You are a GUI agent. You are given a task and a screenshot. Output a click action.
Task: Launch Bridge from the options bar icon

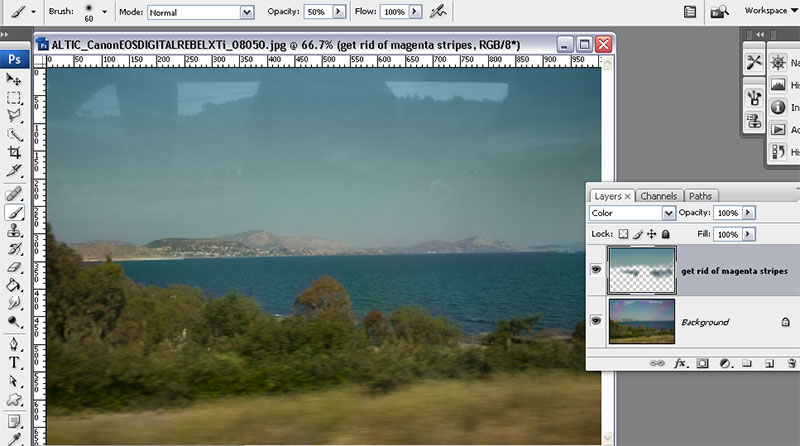(719, 11)
